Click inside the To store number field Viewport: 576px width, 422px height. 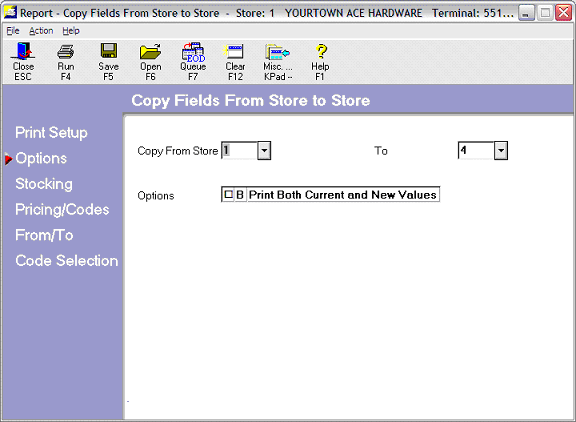(476, 151)
